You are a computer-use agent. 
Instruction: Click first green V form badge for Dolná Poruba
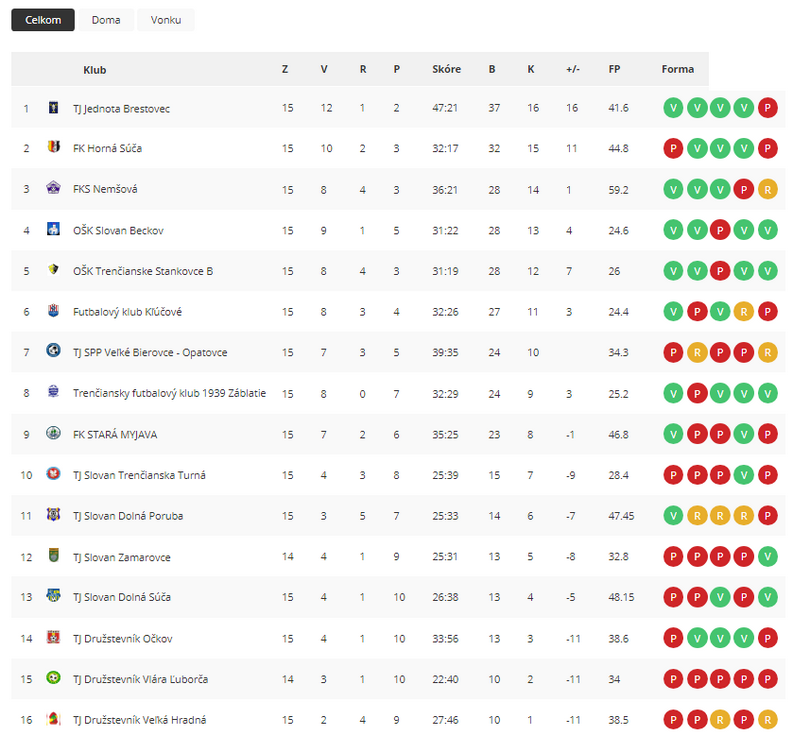coord(673,516)
